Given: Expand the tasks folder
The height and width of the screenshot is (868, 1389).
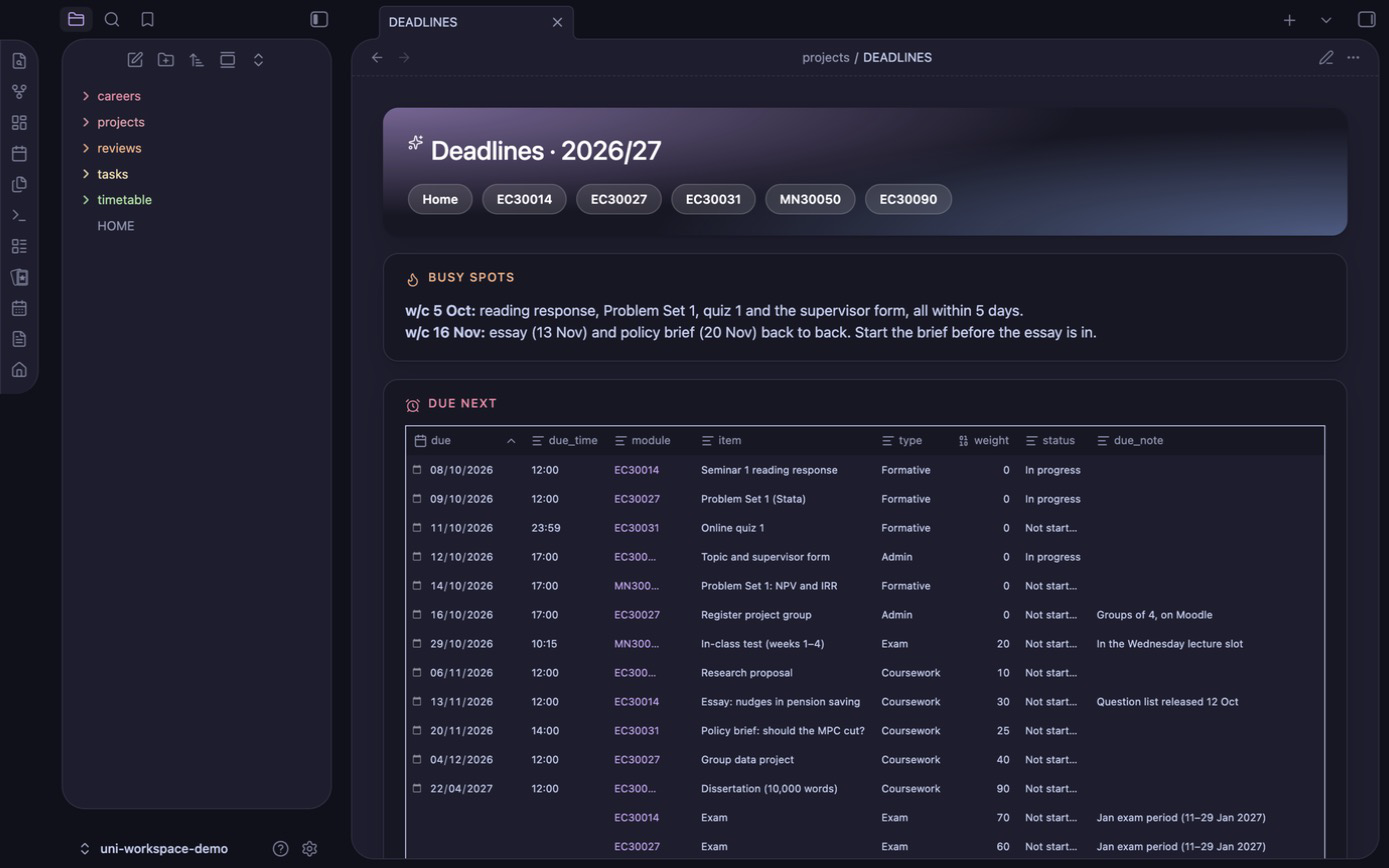Looking at the screenshot, I should (112, 174).
